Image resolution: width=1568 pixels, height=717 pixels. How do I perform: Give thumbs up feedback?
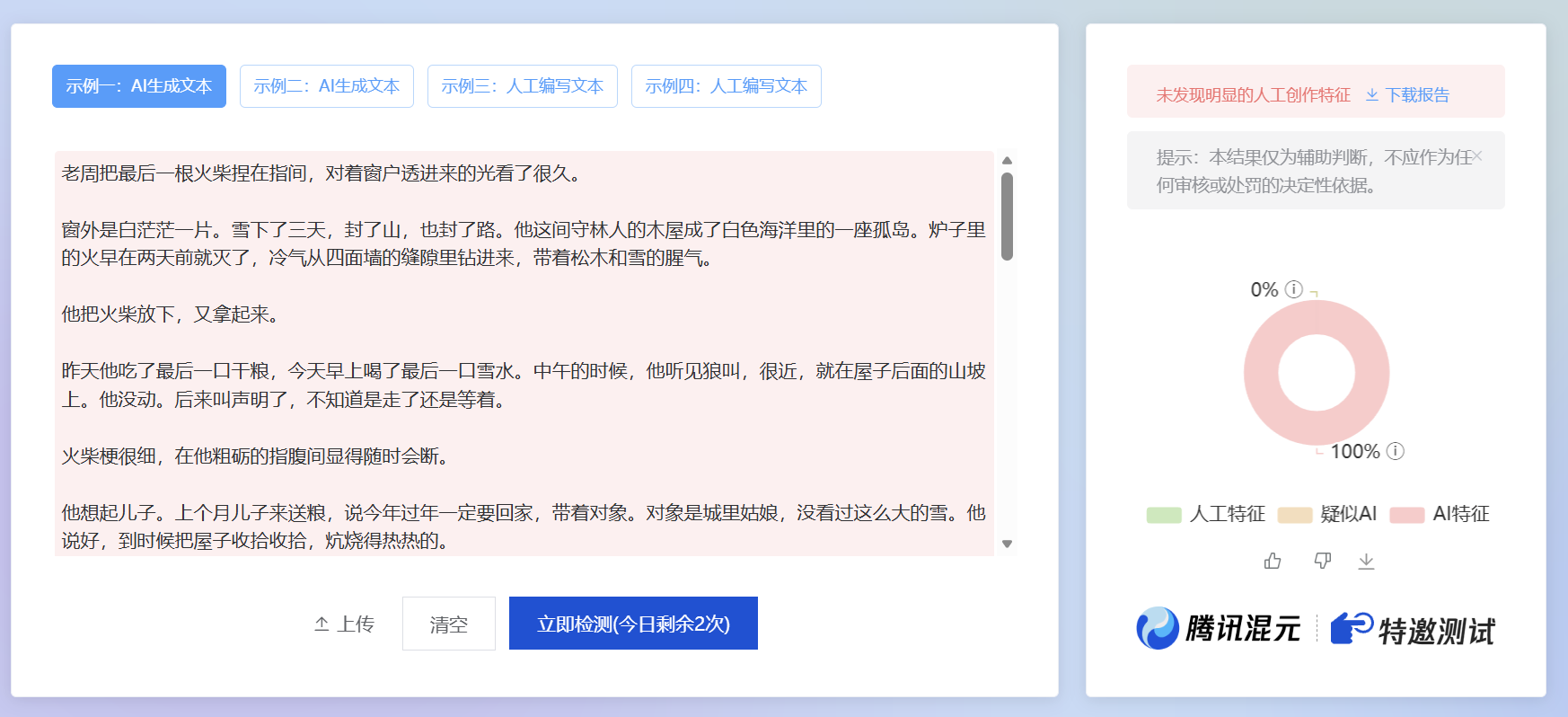[1273, 562]
